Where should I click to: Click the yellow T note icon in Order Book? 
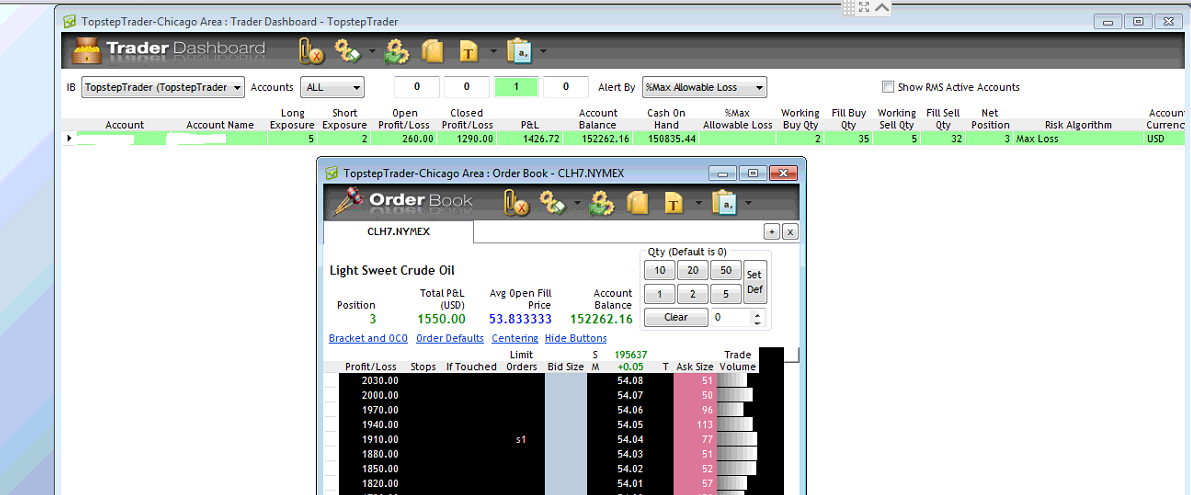tap(675, 202)
